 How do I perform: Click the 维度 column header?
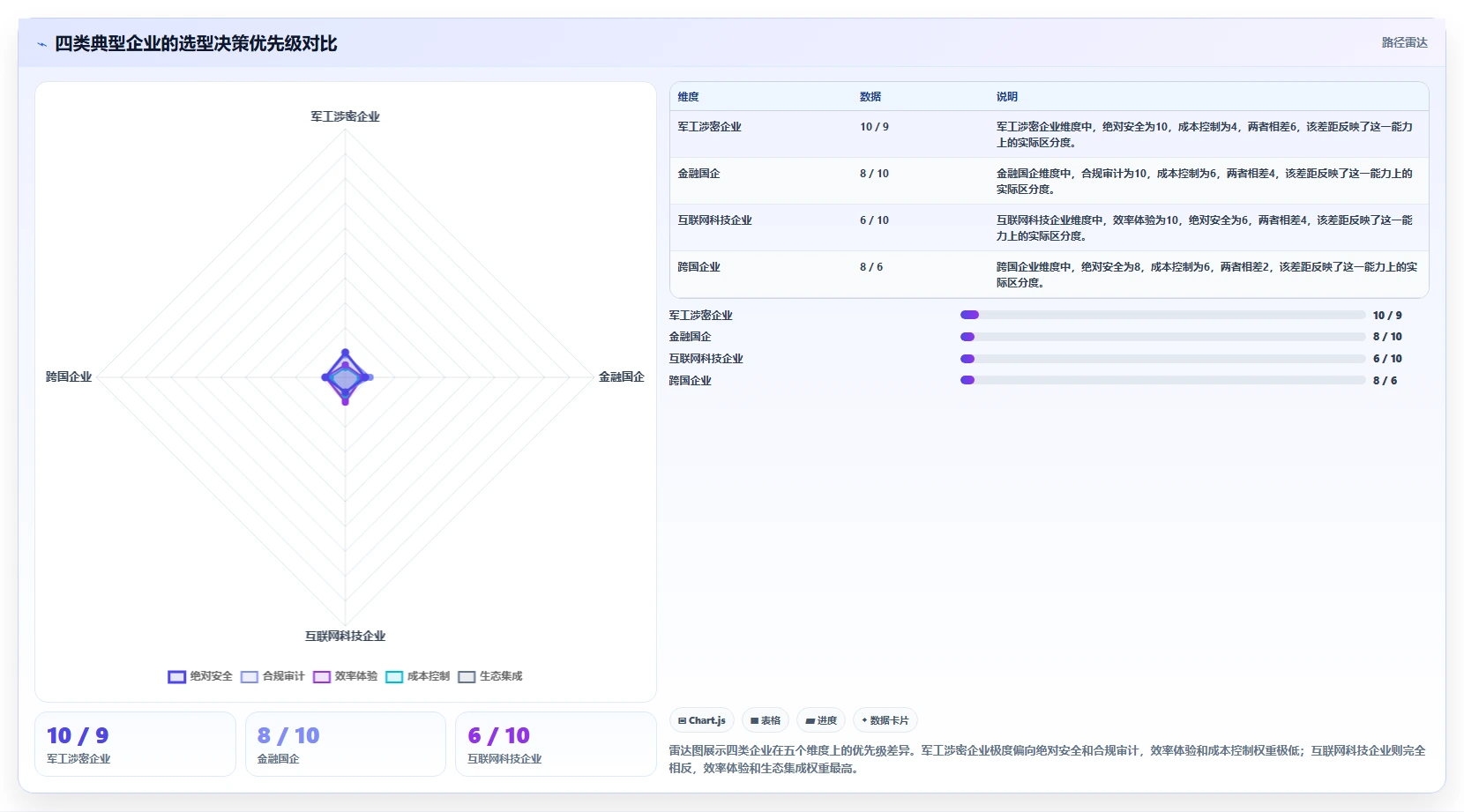click(x=688, y=97)
